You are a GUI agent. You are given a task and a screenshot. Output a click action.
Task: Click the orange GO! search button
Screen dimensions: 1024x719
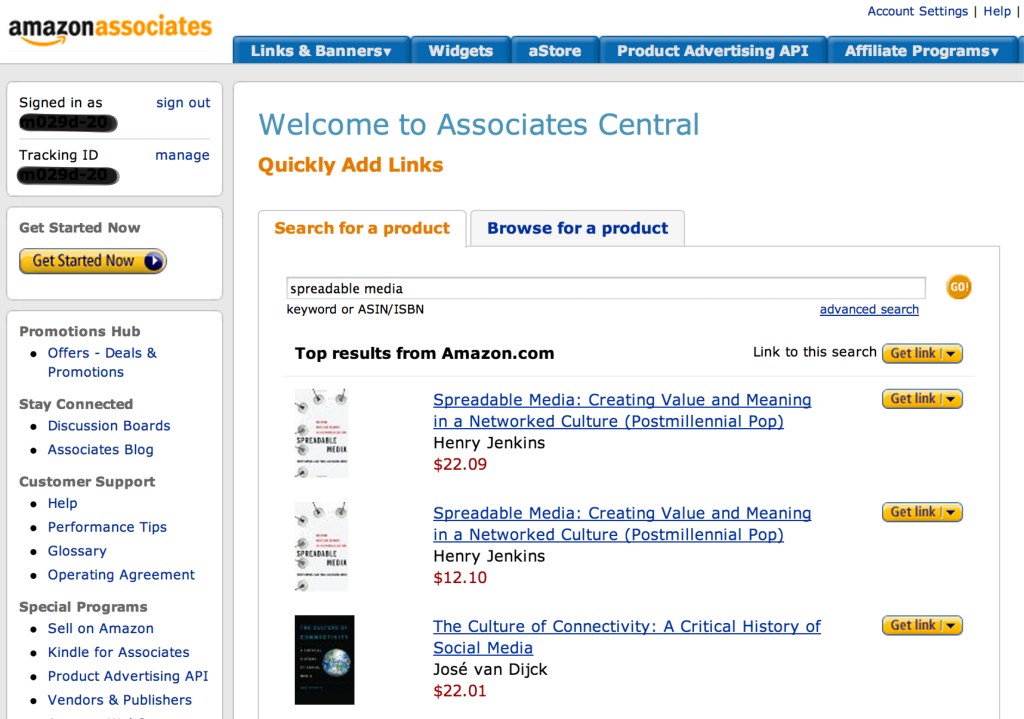click(958, 288)
